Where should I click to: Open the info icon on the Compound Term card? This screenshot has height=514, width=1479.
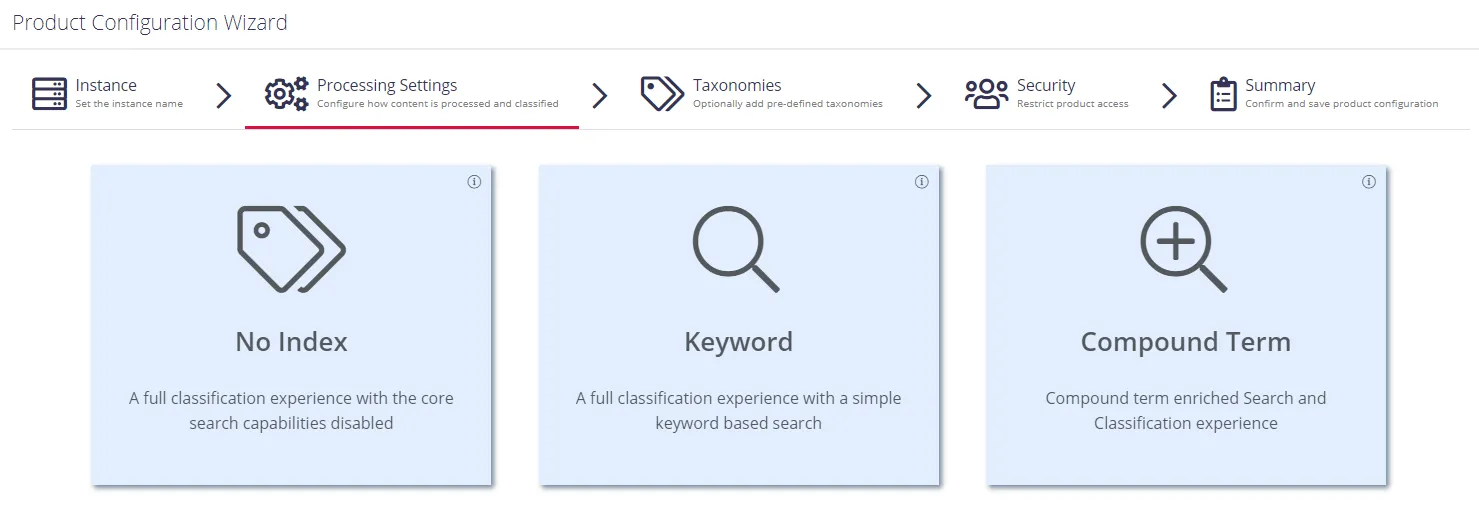pyautogui.click(x=1369, y=182)
